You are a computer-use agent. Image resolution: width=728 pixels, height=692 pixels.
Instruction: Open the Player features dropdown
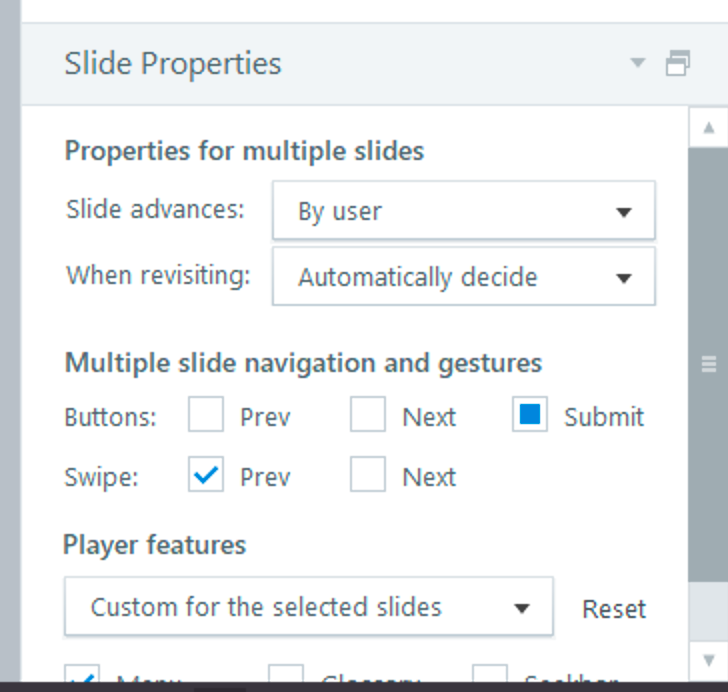308,607
